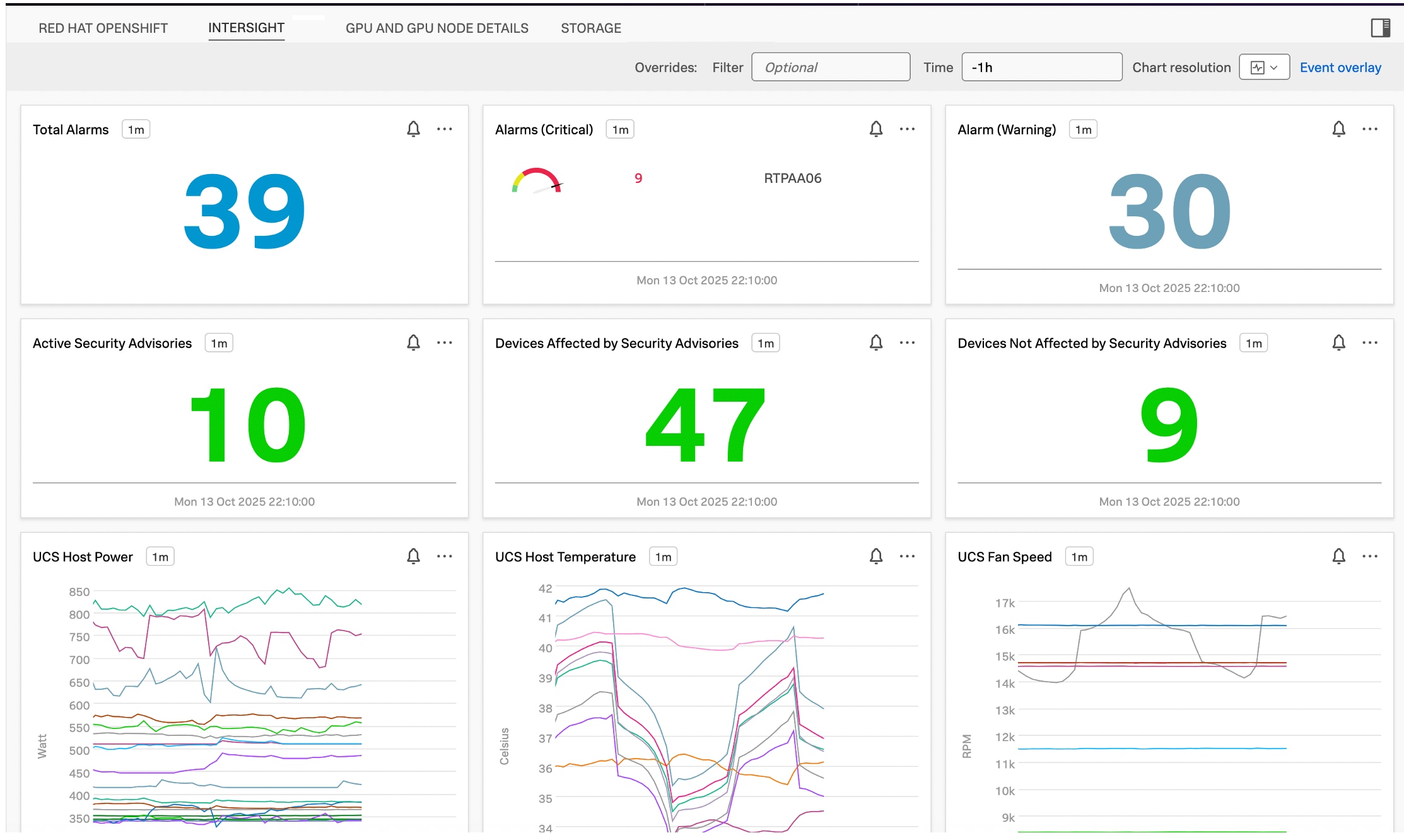Screen dimensions: 1404x840
Task: Open GPU AND GPU NODE DETAILS tab
Action: pos(436,28)
